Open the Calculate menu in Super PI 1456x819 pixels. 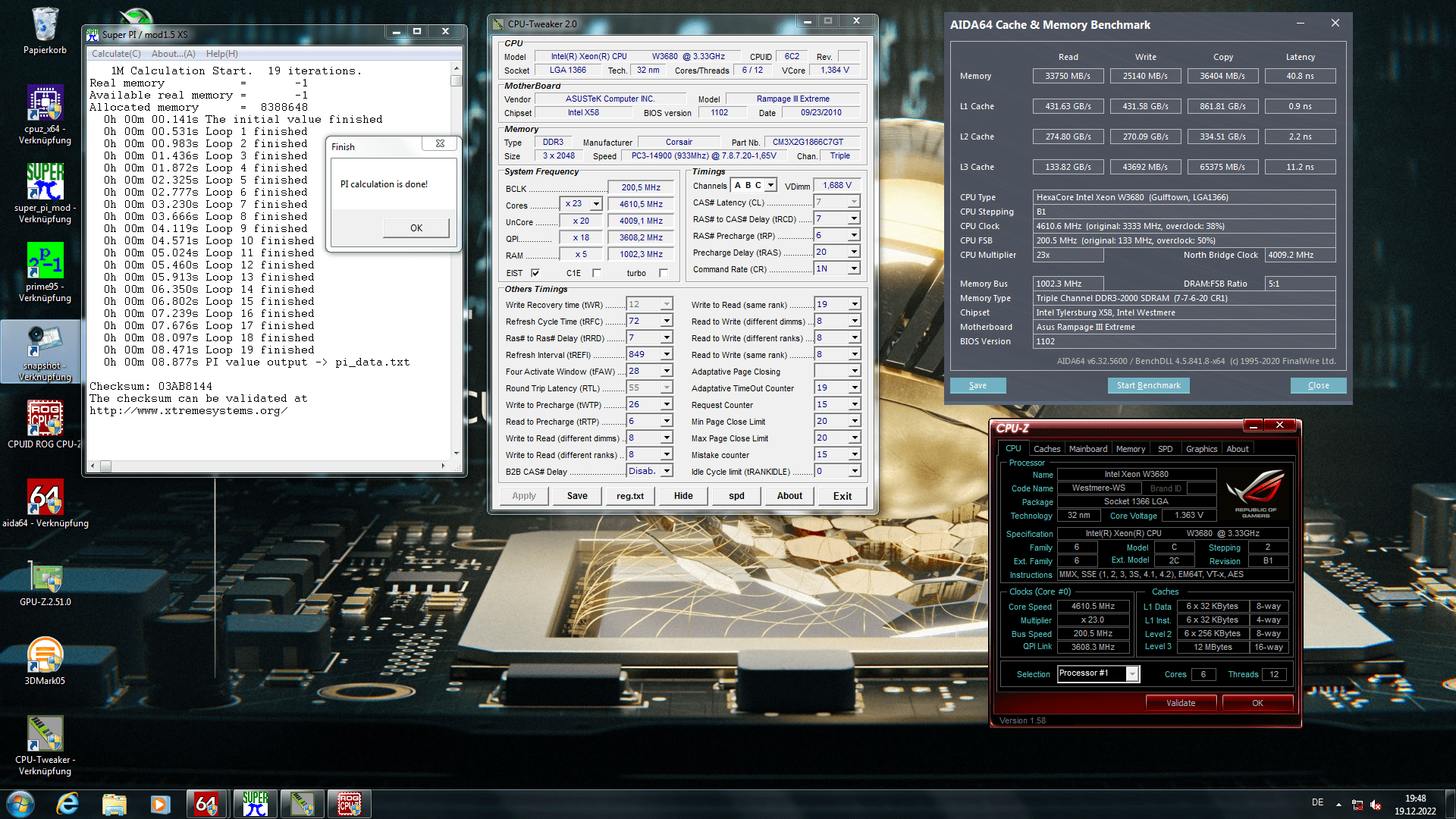pos(116,54)
